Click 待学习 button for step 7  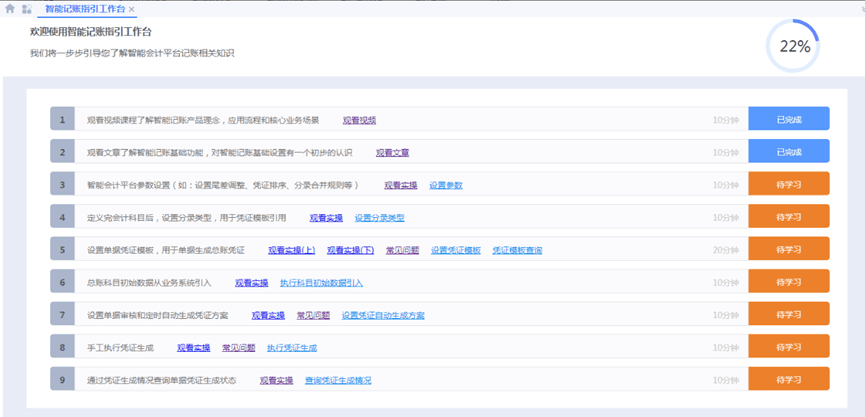click(x=789, y=314)
